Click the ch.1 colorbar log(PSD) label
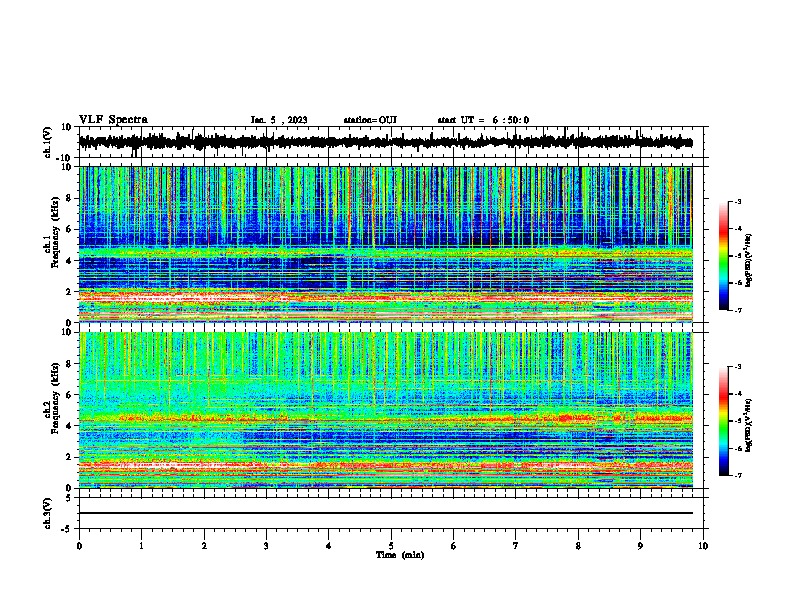 pos(749,260)
